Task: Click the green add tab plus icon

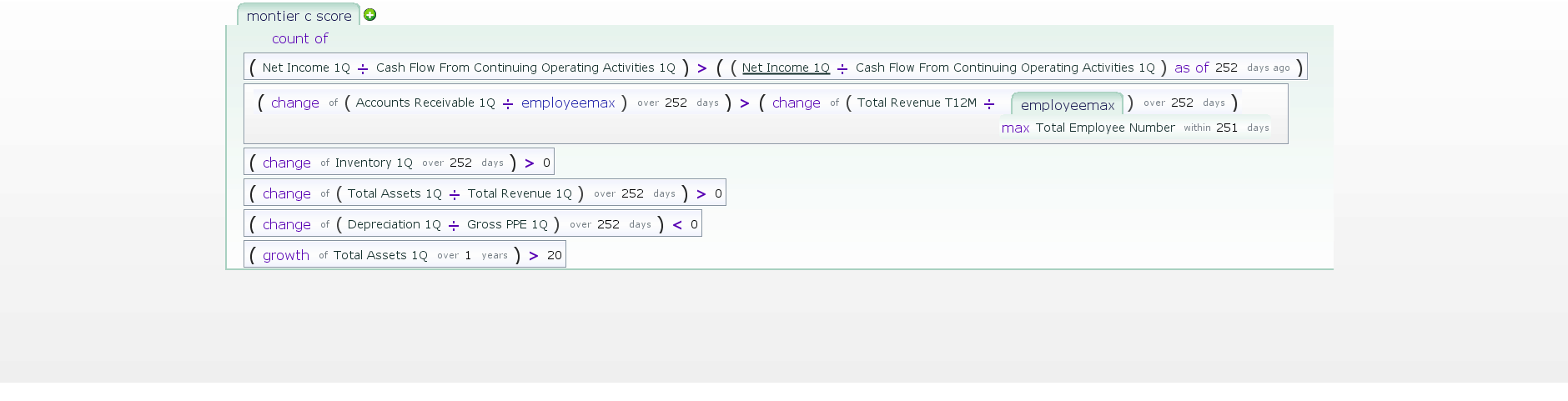Action: click(x=370, y=14)
